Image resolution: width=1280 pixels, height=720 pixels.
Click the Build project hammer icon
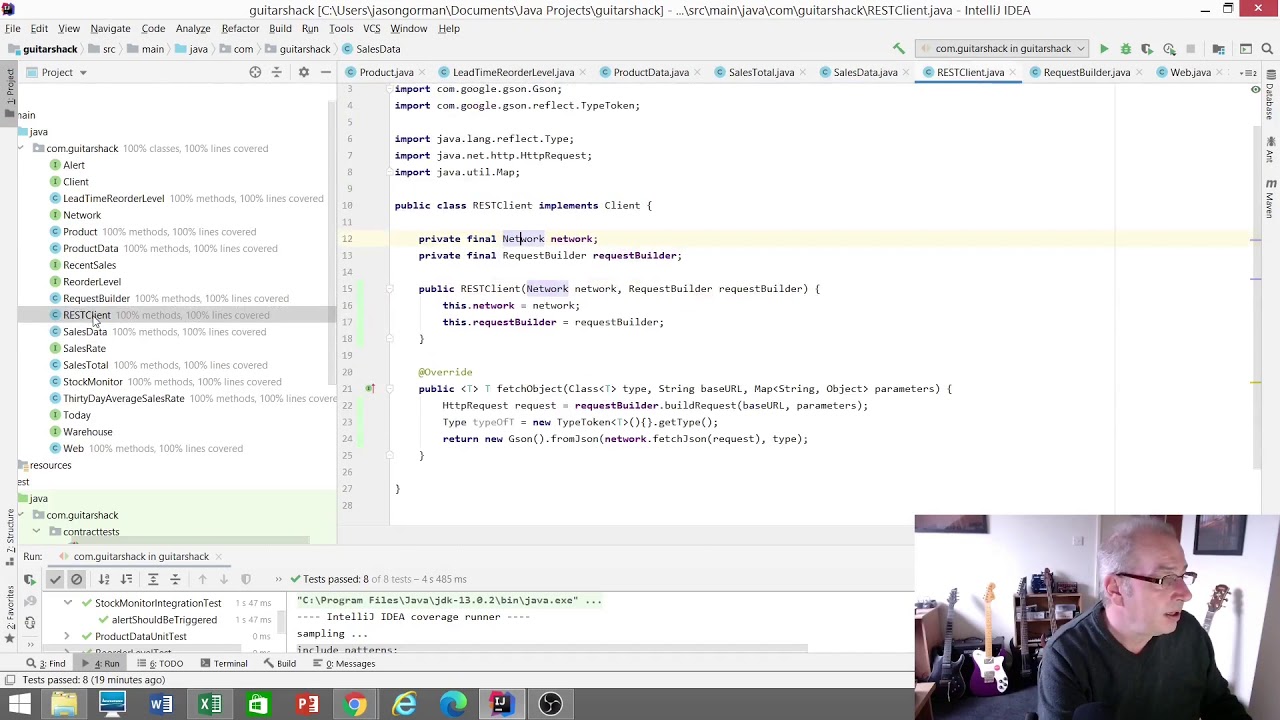pos(899,48)
